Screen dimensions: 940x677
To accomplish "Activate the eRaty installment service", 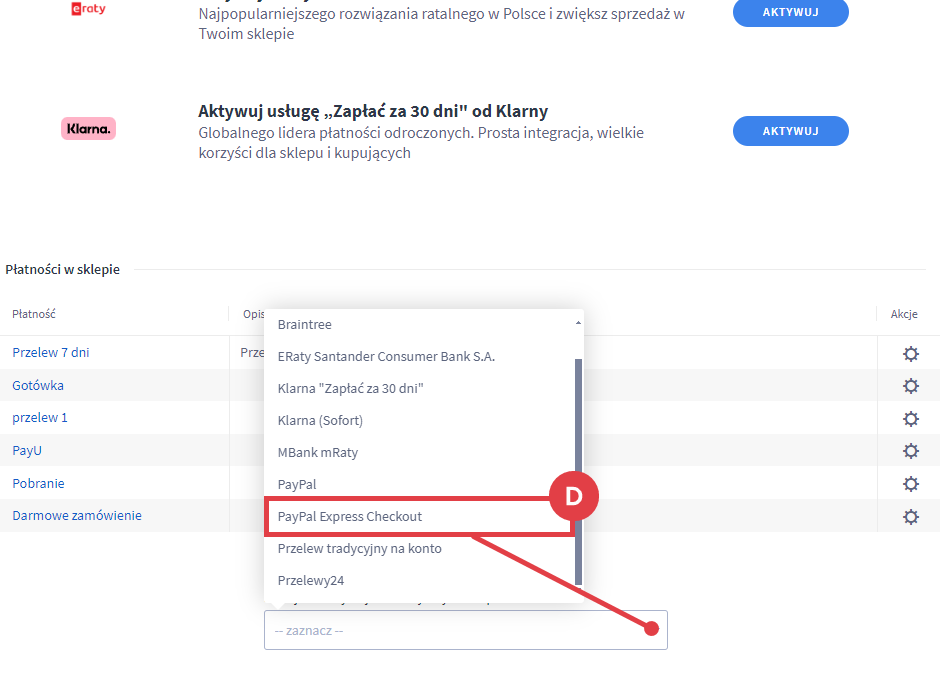I will [790, 12].
